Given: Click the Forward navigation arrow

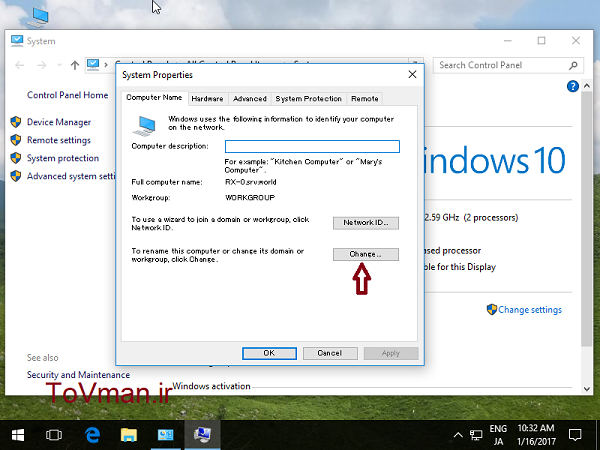Looking at the screenshot, I should click(x=42, y=65).
